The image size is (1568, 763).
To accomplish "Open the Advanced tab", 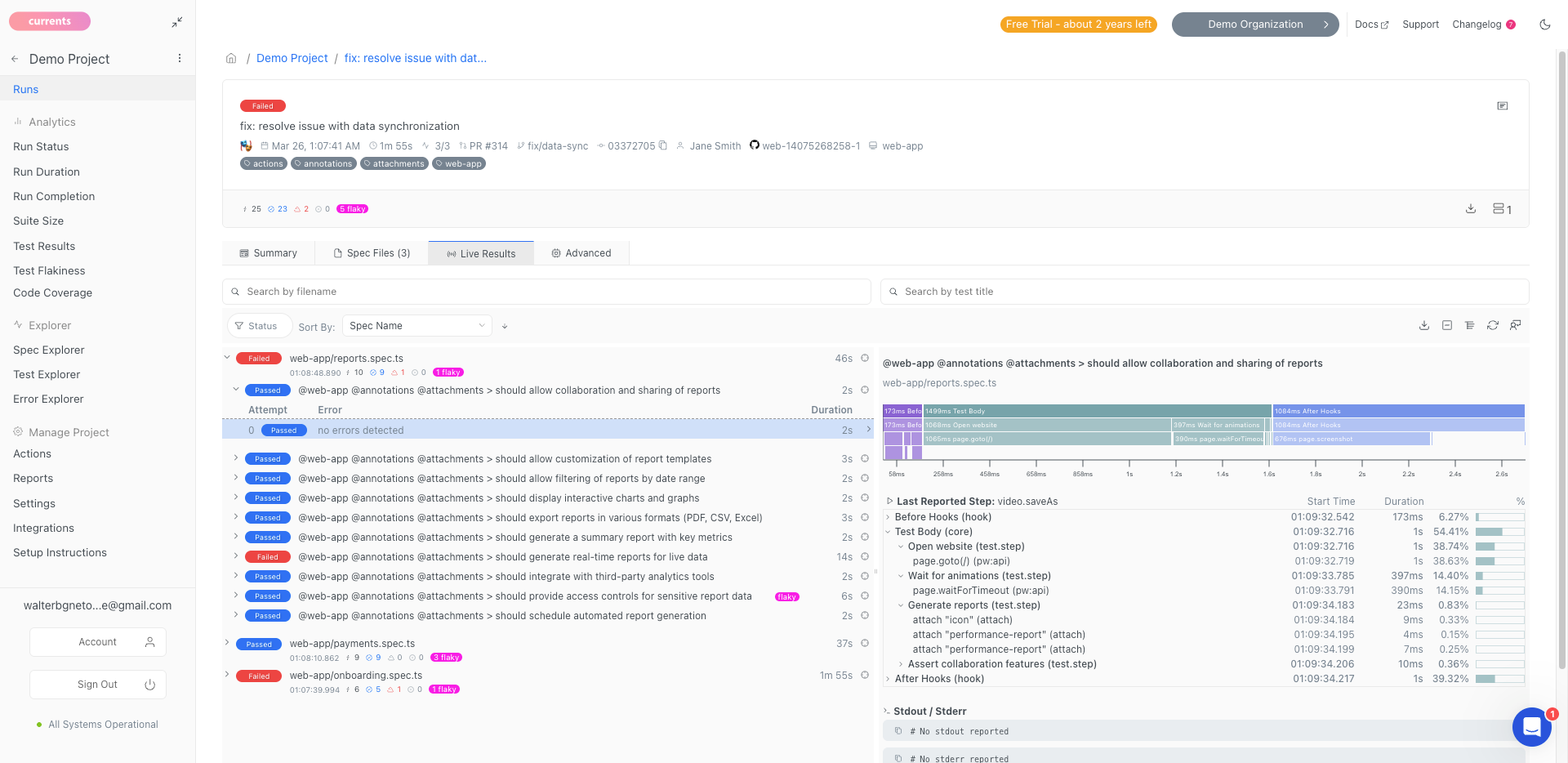I will click(x=581, y=253).
